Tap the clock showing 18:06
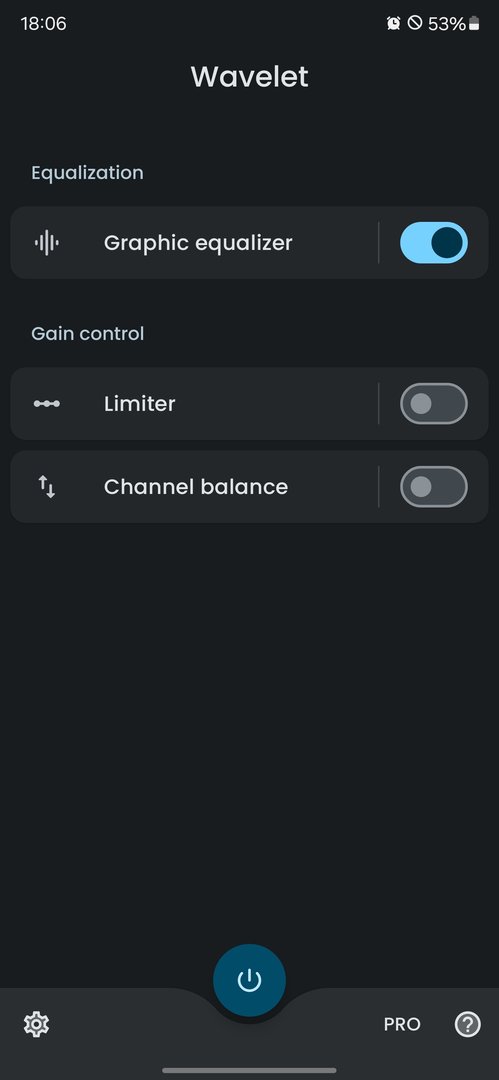Screen dimensions: 499x1080 43,23
